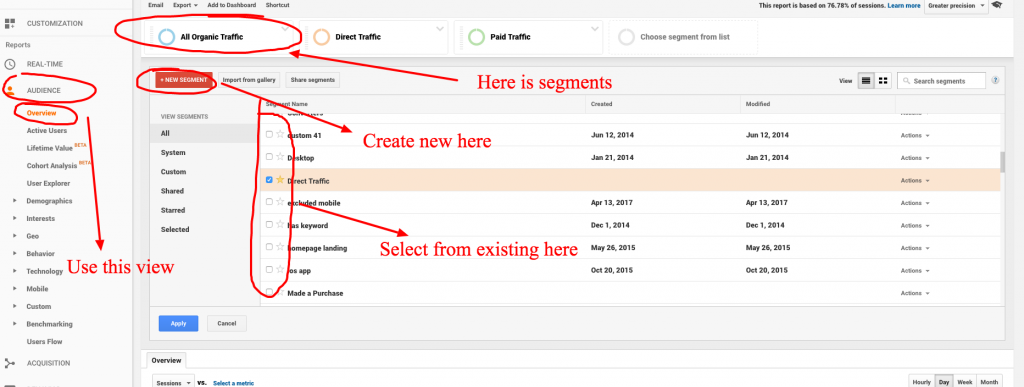Check the Made a Purchase checkbox
Viewport: 1024px width, 387px height.
pyautogui.click(x=269, y=292)
